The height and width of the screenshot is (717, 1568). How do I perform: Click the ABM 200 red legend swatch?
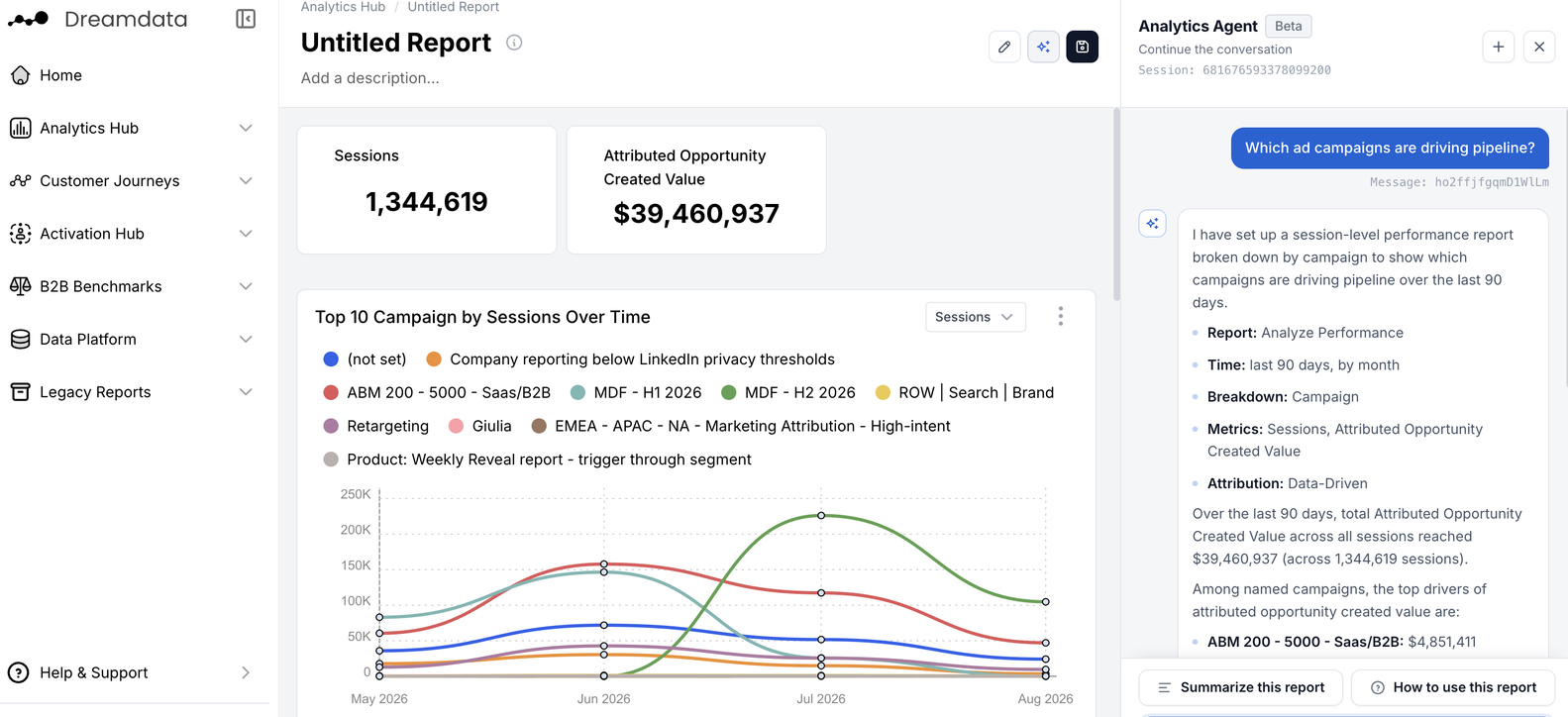331,393
